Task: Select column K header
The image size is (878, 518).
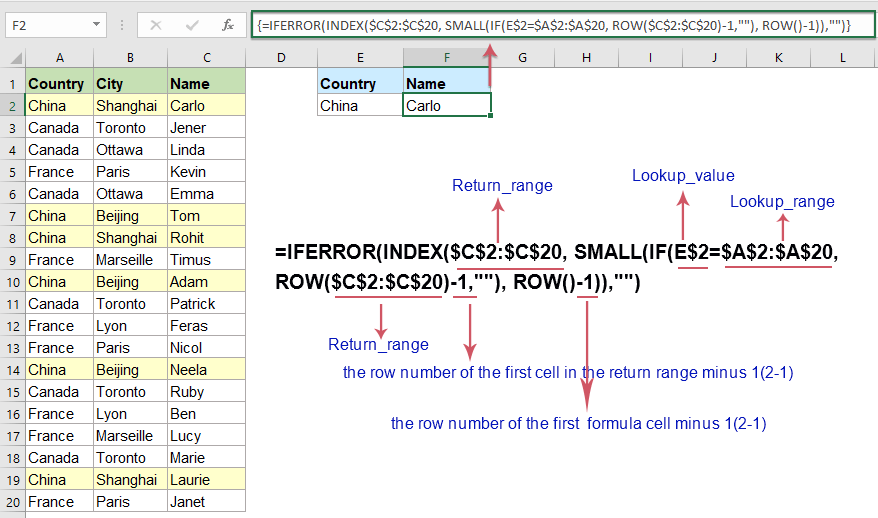Action: [778, 58]
